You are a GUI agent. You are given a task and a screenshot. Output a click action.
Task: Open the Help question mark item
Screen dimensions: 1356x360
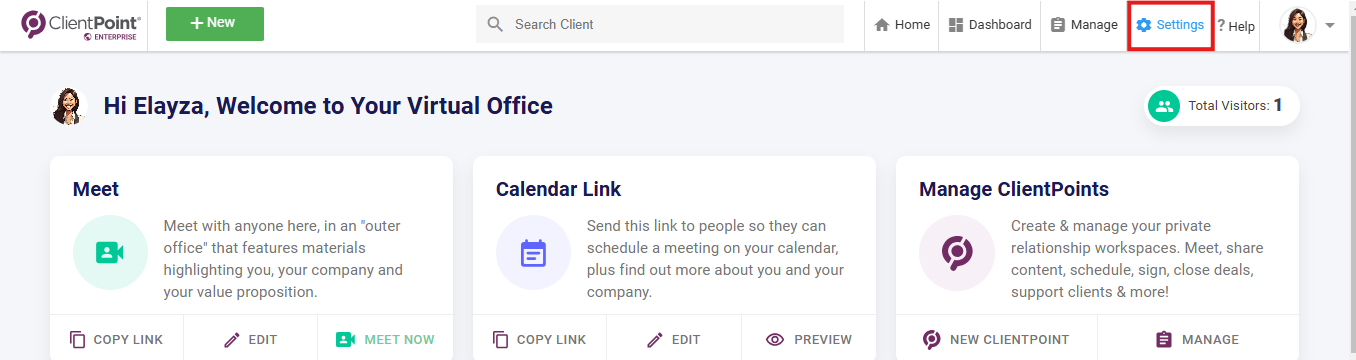tap(1236, 26)
